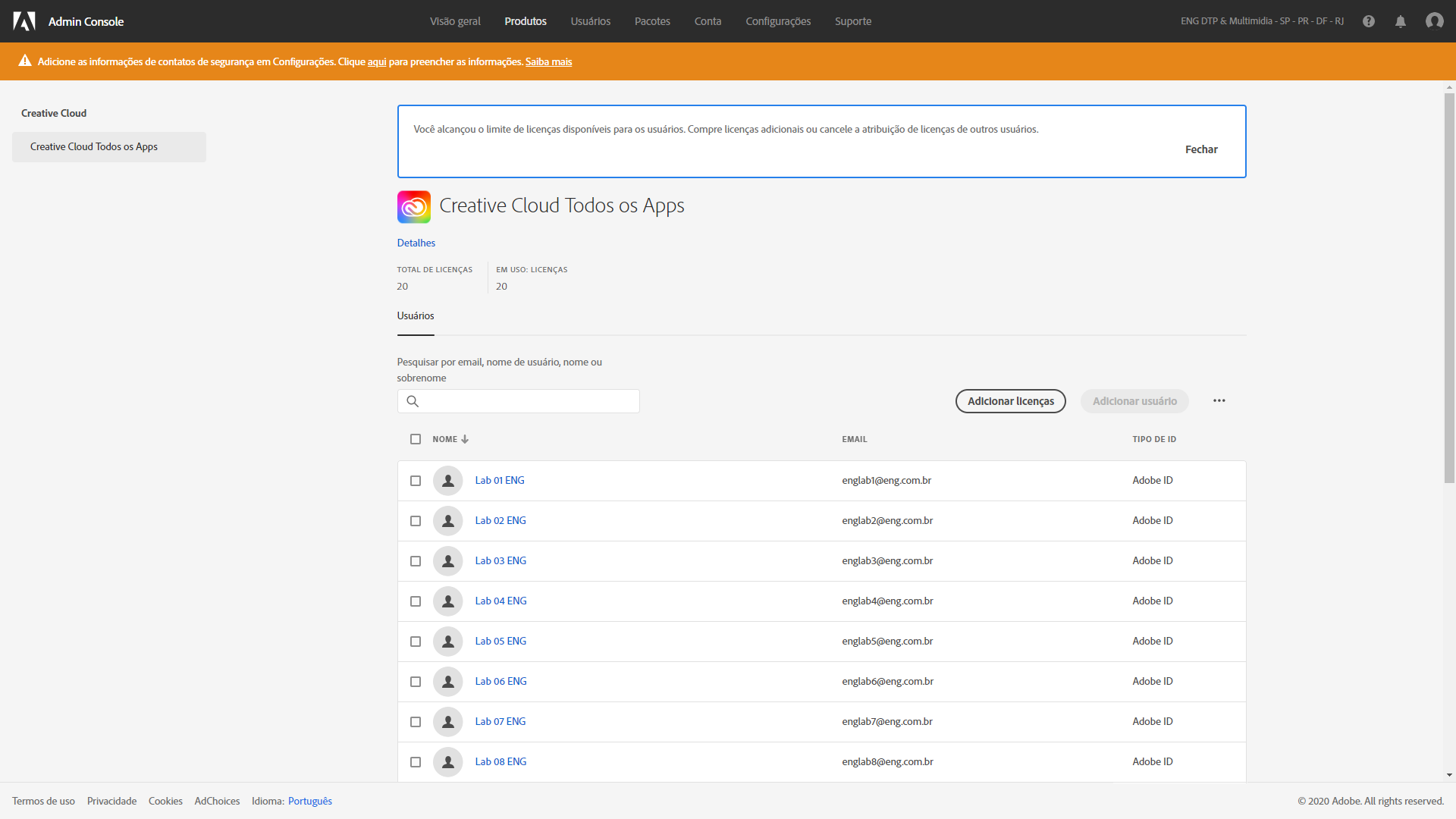Open the Termos de uso footer link

point(43,801)
